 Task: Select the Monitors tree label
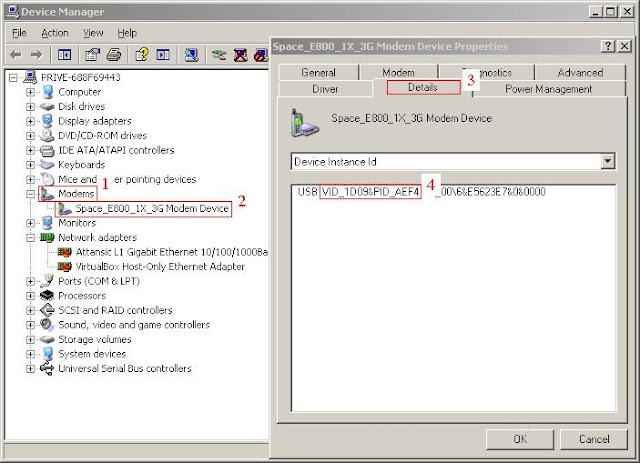coord(77,223)
